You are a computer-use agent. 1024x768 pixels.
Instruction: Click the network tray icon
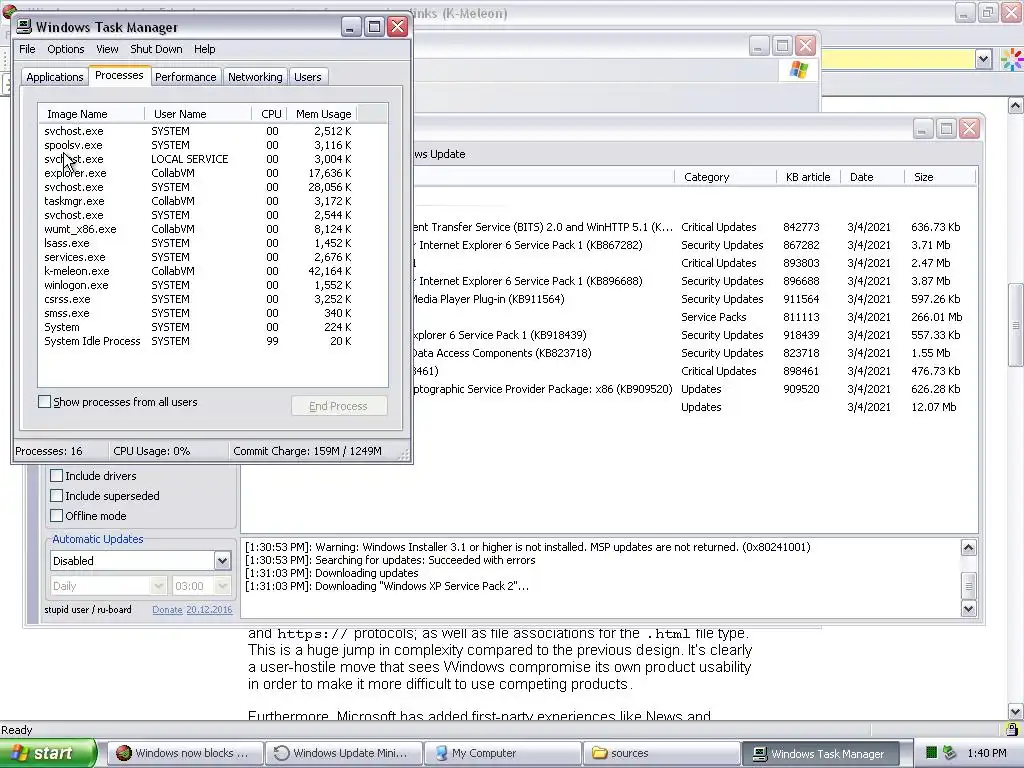click(x=950, y=753)
